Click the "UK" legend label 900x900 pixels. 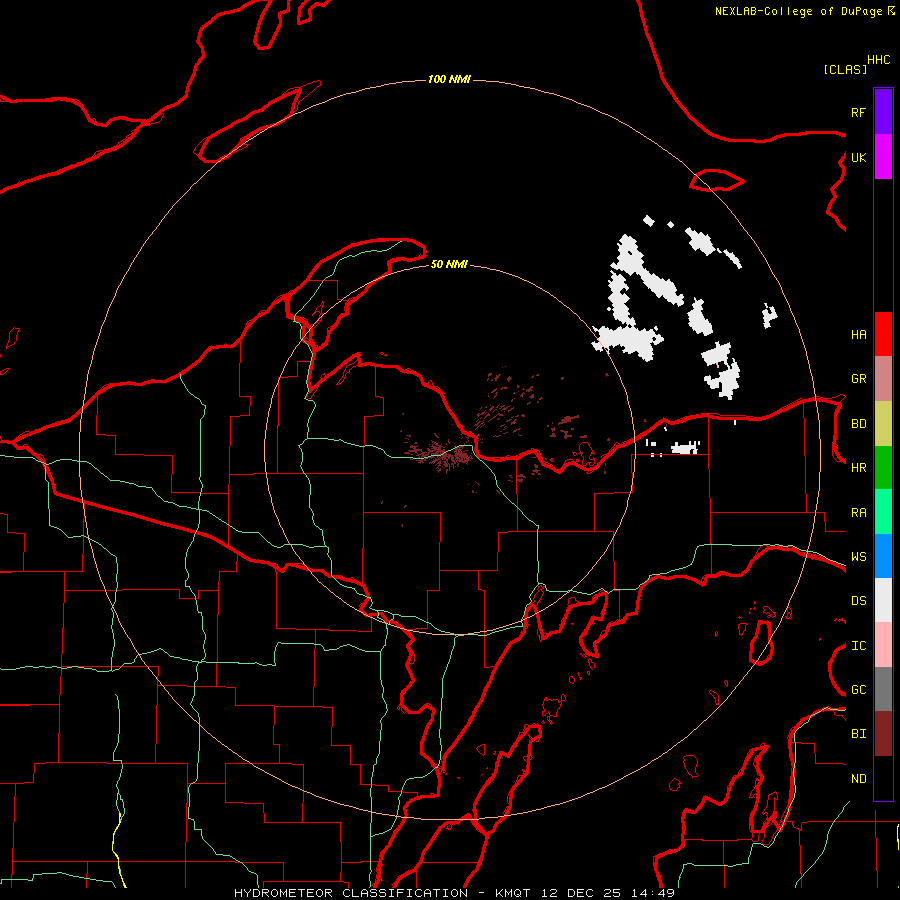click(x=858, y=157)
